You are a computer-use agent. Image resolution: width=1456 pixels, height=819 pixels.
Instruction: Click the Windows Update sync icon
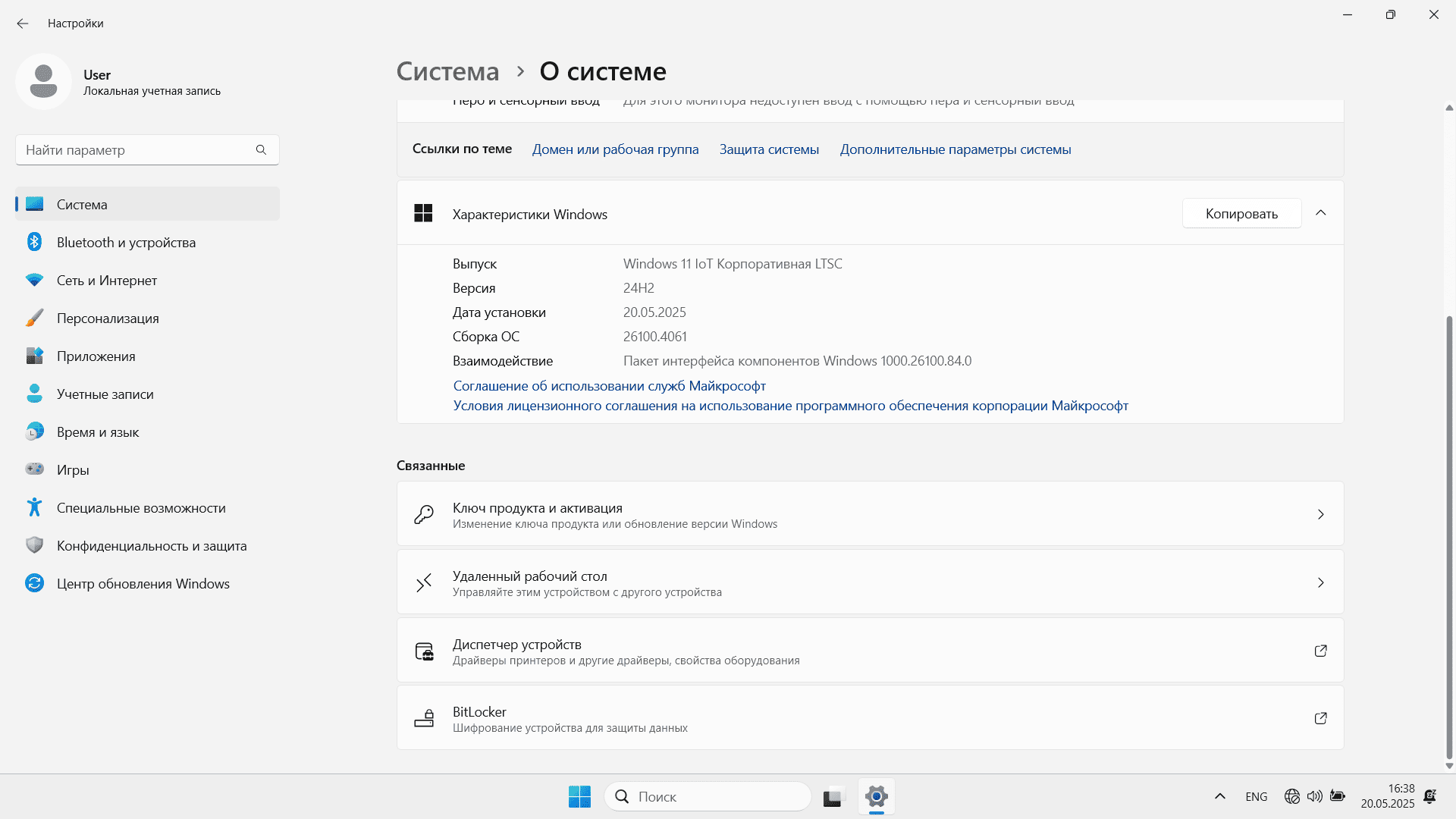34,583
